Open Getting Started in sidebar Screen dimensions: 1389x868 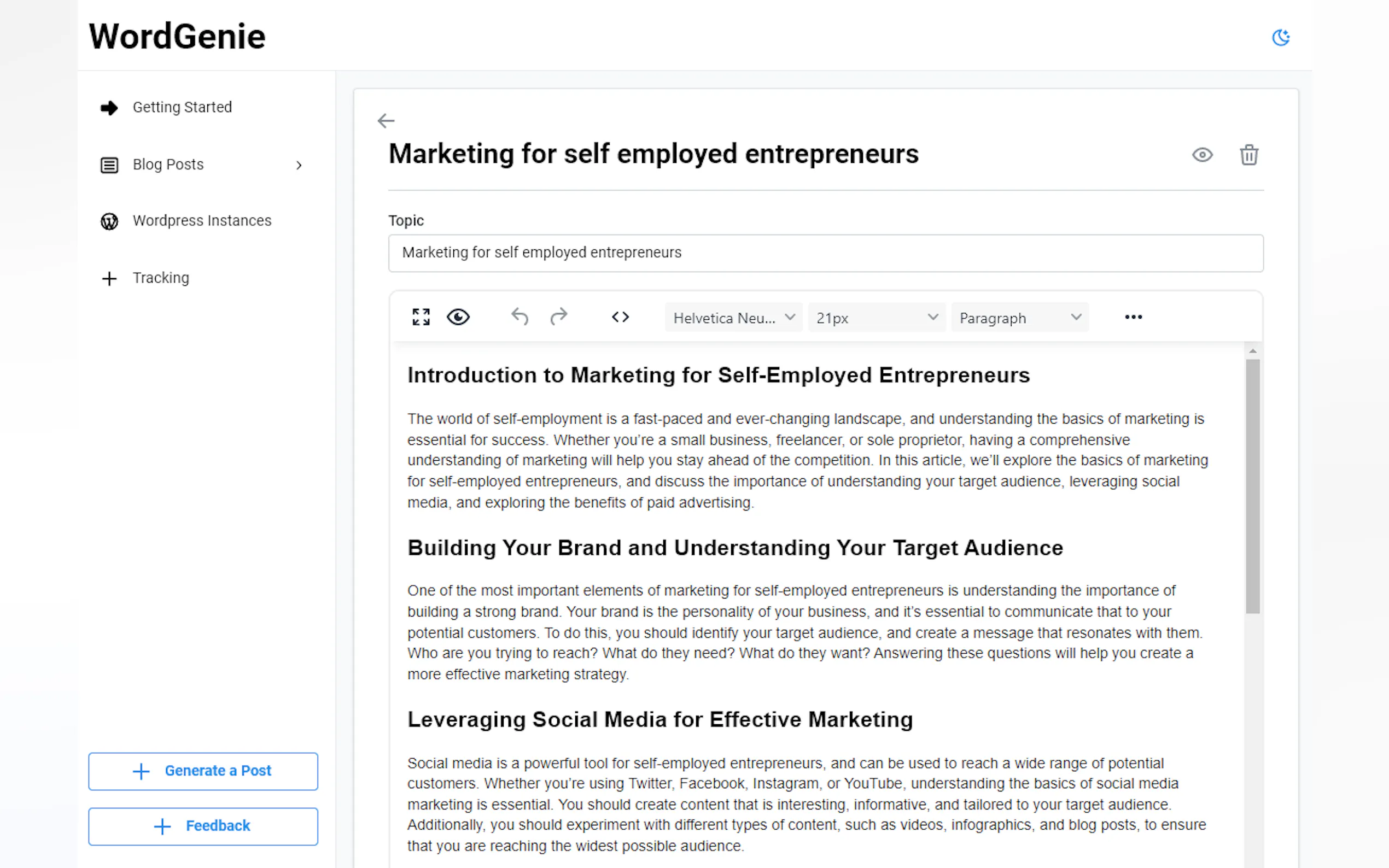pos(182,107)
